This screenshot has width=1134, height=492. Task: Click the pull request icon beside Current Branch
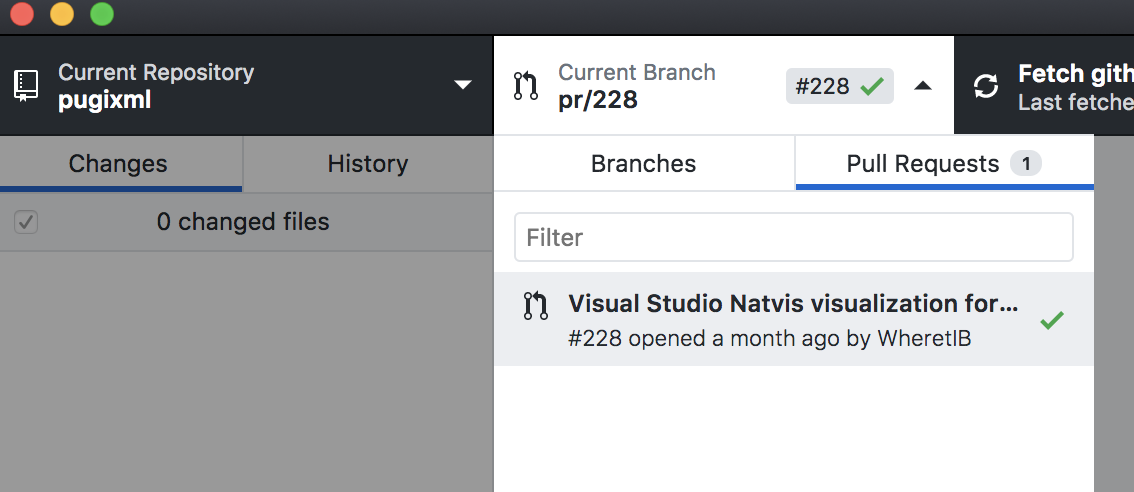(526, 85)
